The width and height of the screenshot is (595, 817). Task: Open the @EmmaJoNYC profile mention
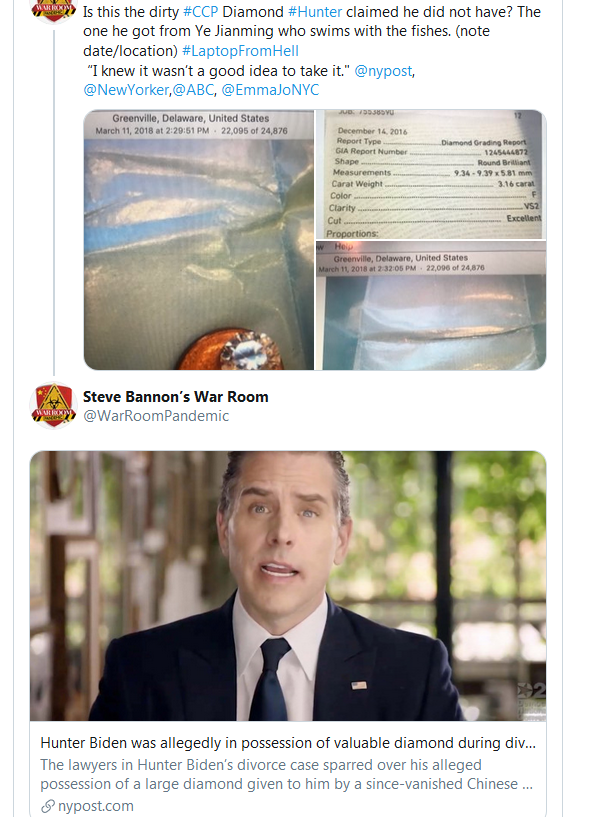click(x=270, y=90)
